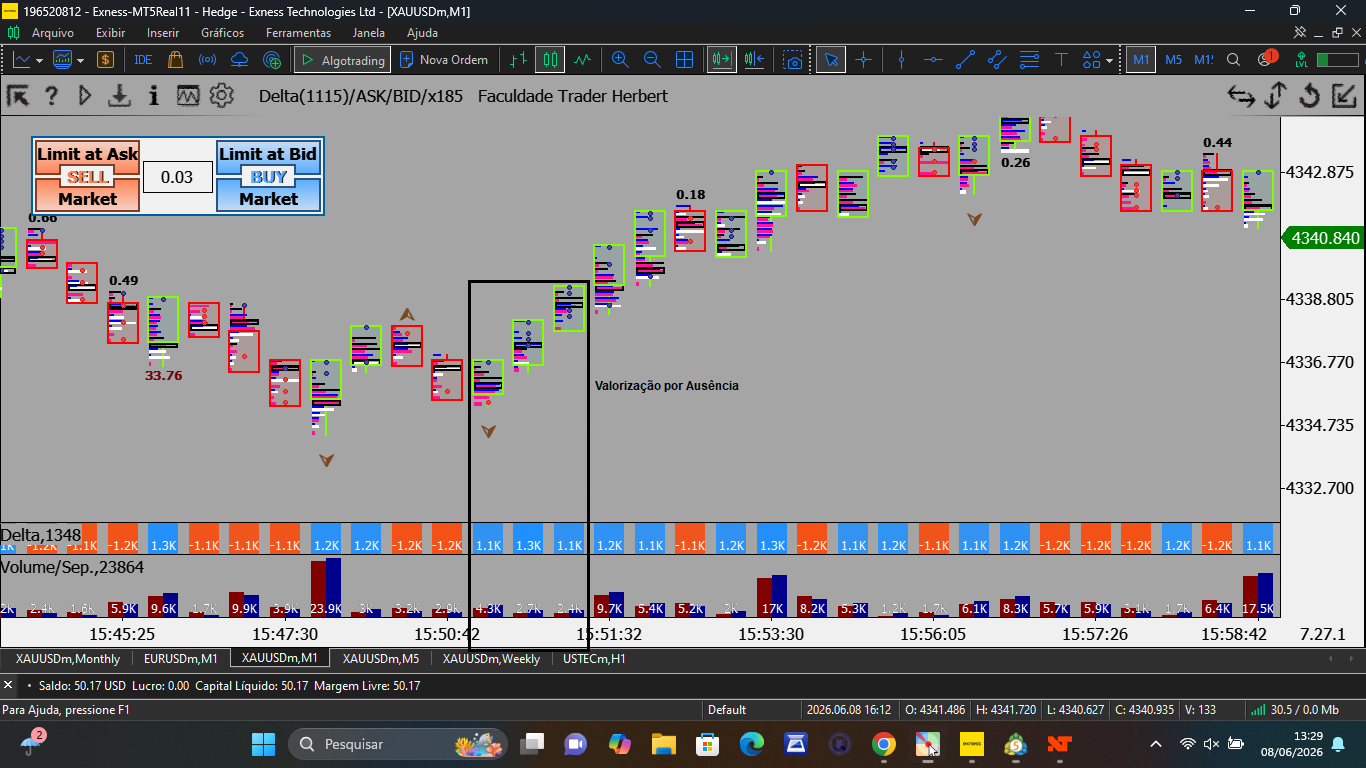Open the Windows Start menu
Viewport: 1366px width, 768px height.
pos(263,744)
